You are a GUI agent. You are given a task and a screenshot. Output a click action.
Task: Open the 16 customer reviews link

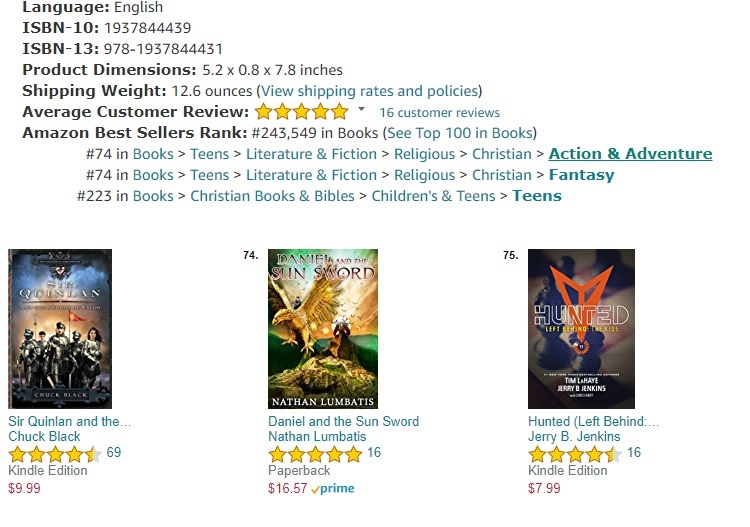point(439,112)
